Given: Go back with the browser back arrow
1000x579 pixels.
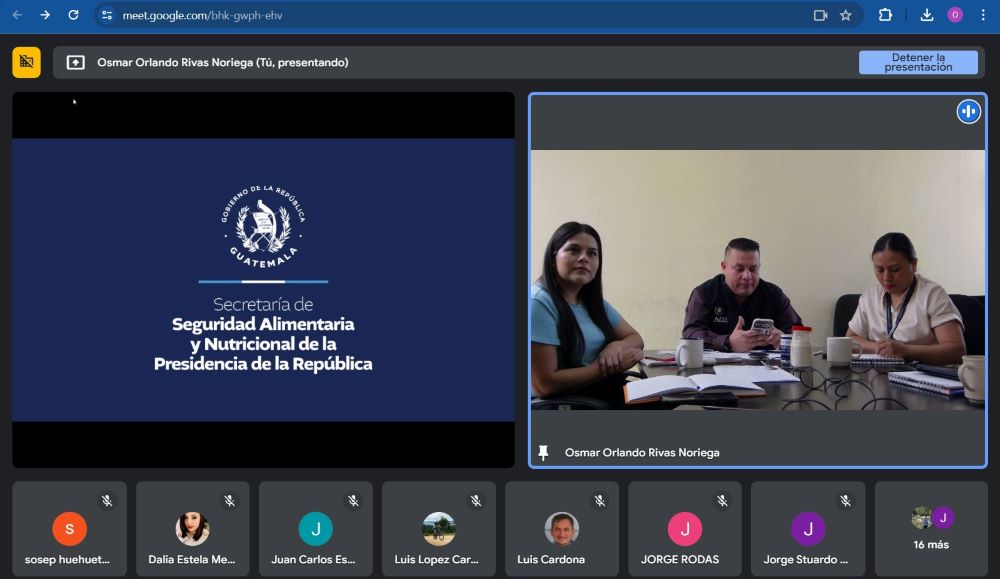Looking at the screenshot, I should [17, 15].
